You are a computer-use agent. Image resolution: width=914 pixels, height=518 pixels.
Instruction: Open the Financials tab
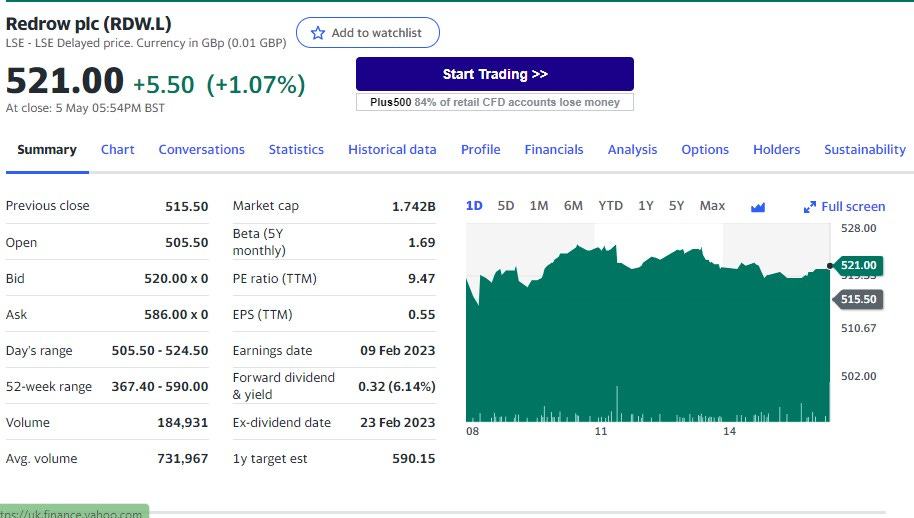click(554, 150)
